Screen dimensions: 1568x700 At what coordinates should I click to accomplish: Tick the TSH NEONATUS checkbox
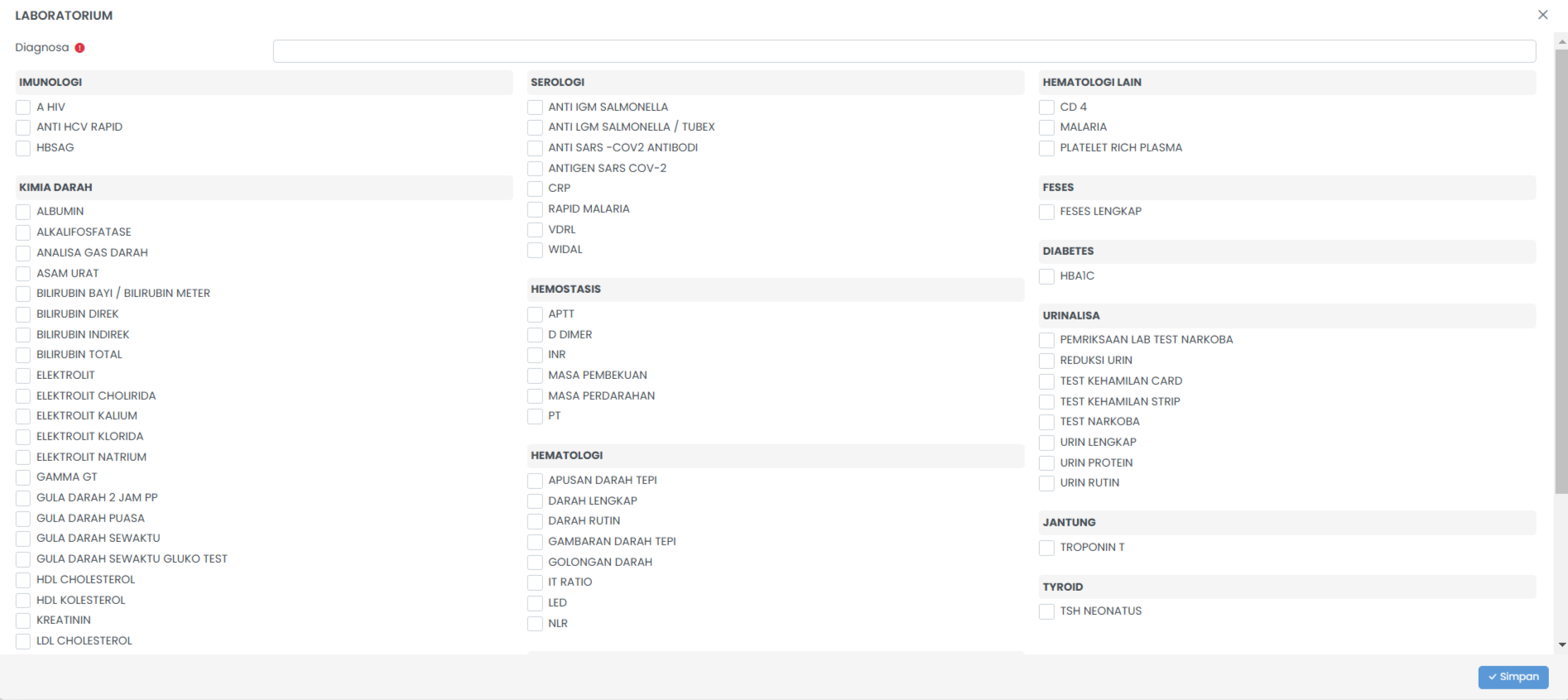[1046, 611]
